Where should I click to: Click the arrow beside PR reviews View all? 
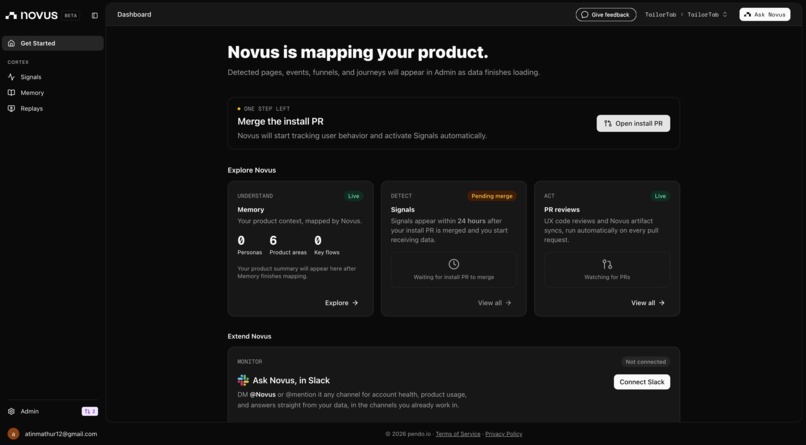tap(662, 303)
